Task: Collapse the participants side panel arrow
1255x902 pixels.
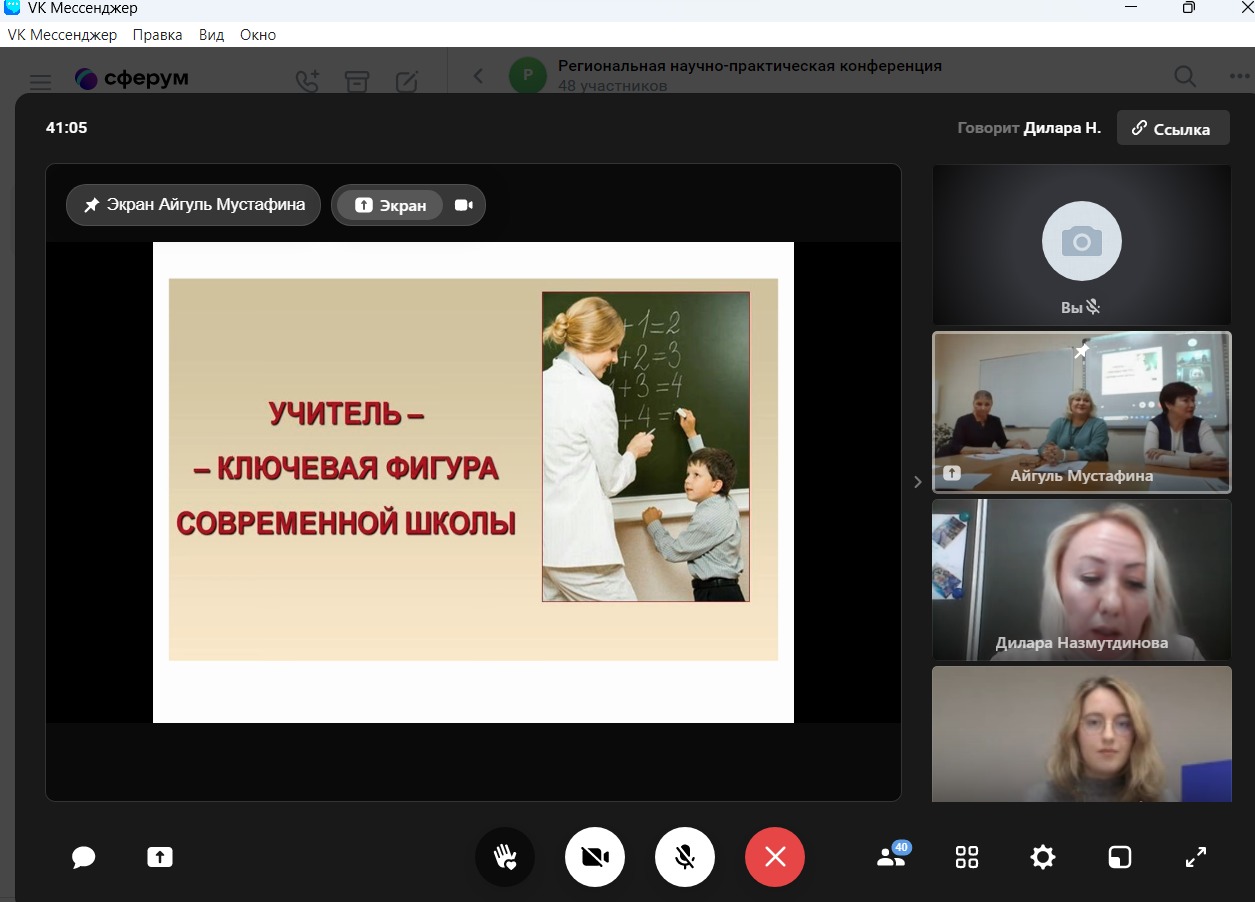Action: pyautogui.click(x=918, y=482)
